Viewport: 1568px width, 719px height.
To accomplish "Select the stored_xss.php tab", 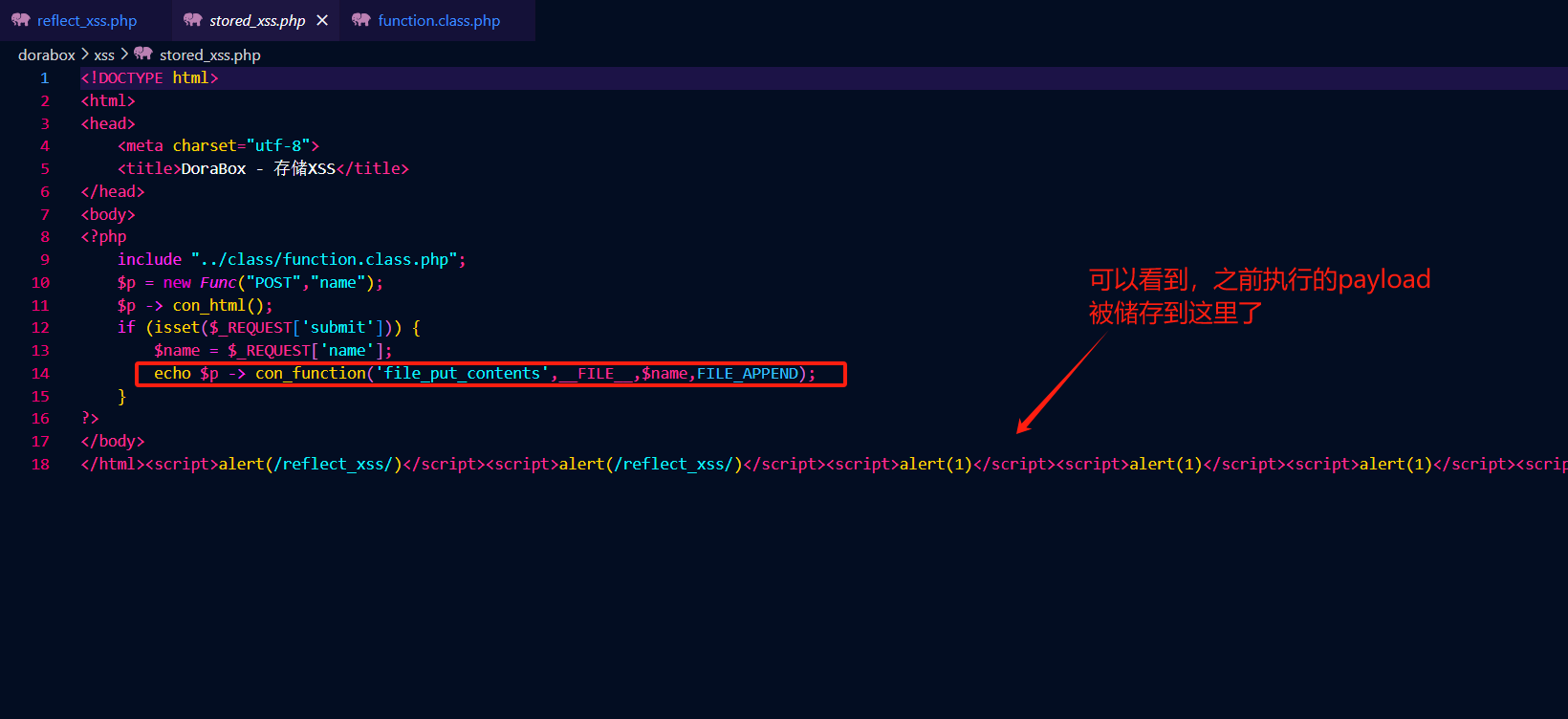I will tap(257, 20).
